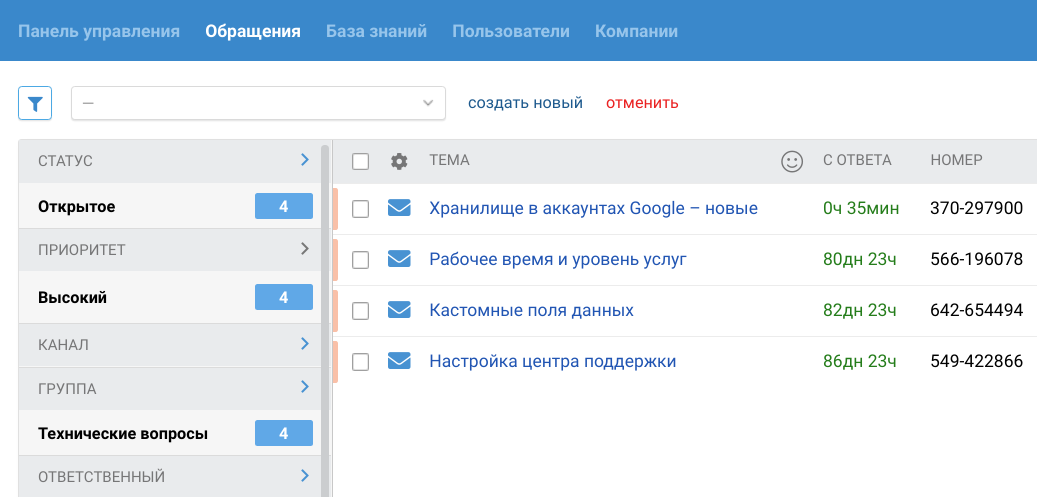The image size is (1037, 497).
Task: Click ticket number 549-422866
Action: (x=977, y=361)
